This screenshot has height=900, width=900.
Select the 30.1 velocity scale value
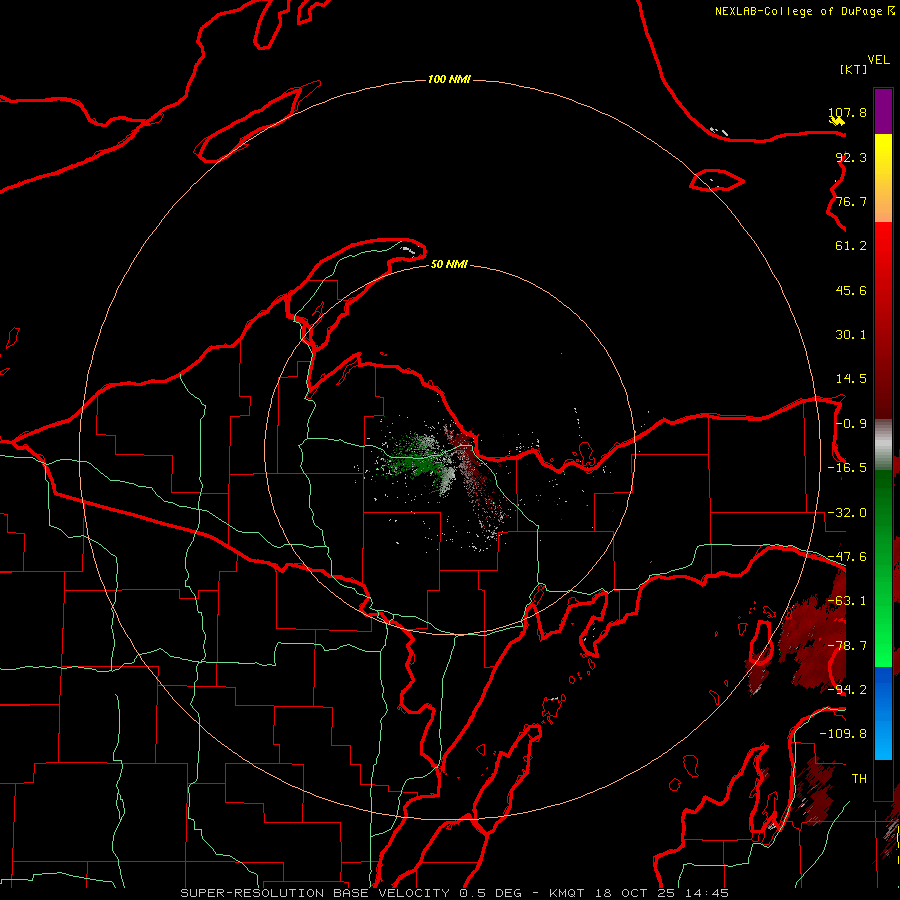851,335
